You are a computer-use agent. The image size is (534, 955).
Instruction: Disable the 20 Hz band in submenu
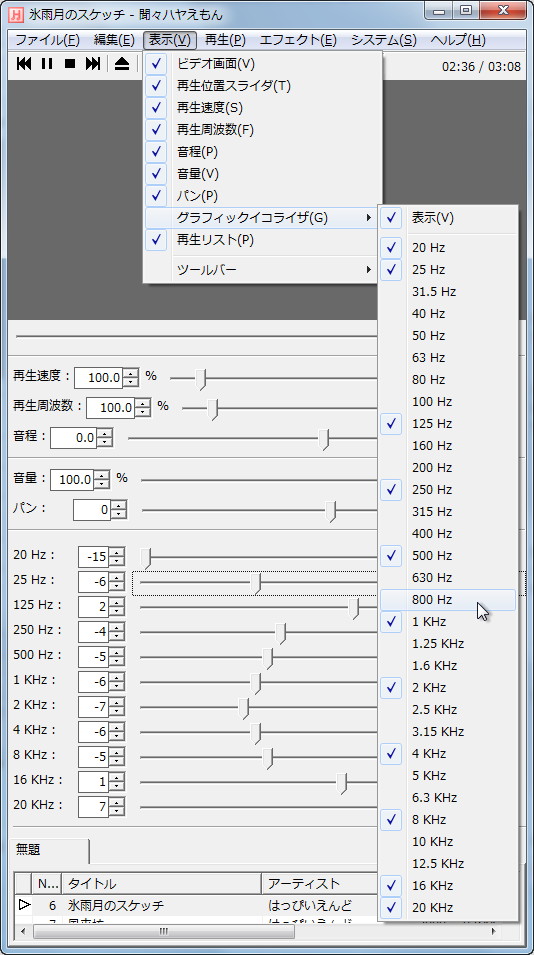448,248
